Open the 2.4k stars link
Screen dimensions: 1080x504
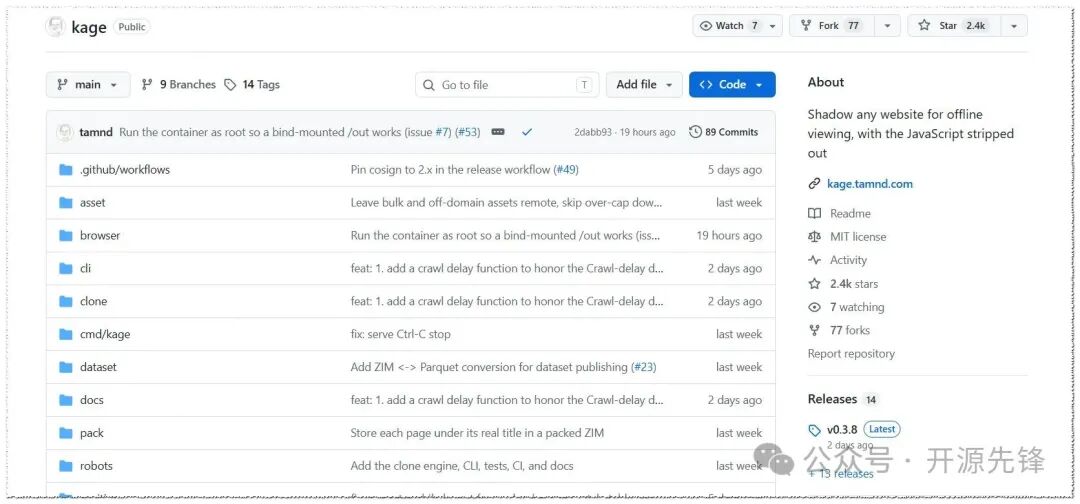pyautogui.click(x=853, y=284)
